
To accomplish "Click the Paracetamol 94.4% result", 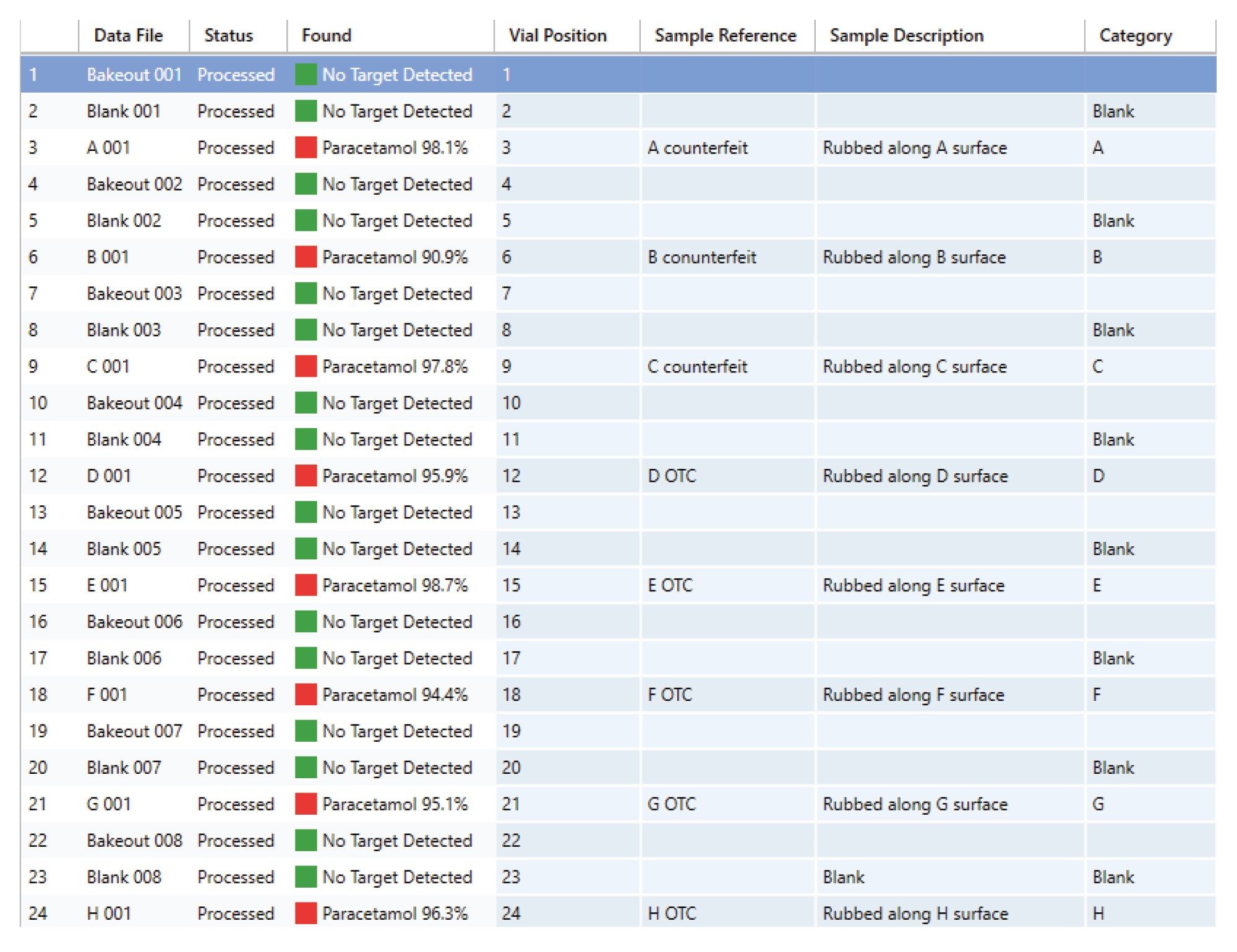I will click(x=395, y=695).
